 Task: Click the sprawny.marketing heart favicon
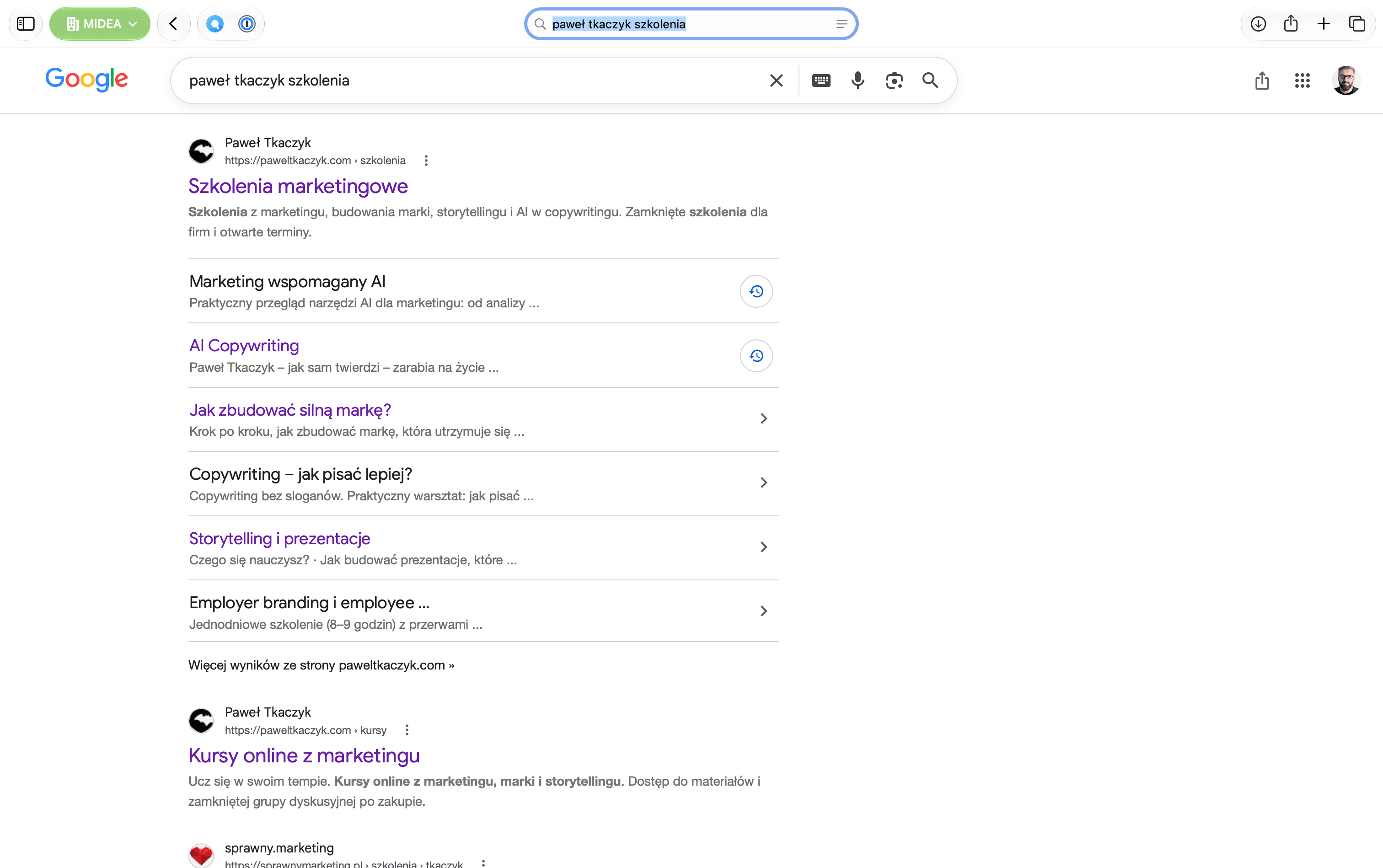pos(202,855)
